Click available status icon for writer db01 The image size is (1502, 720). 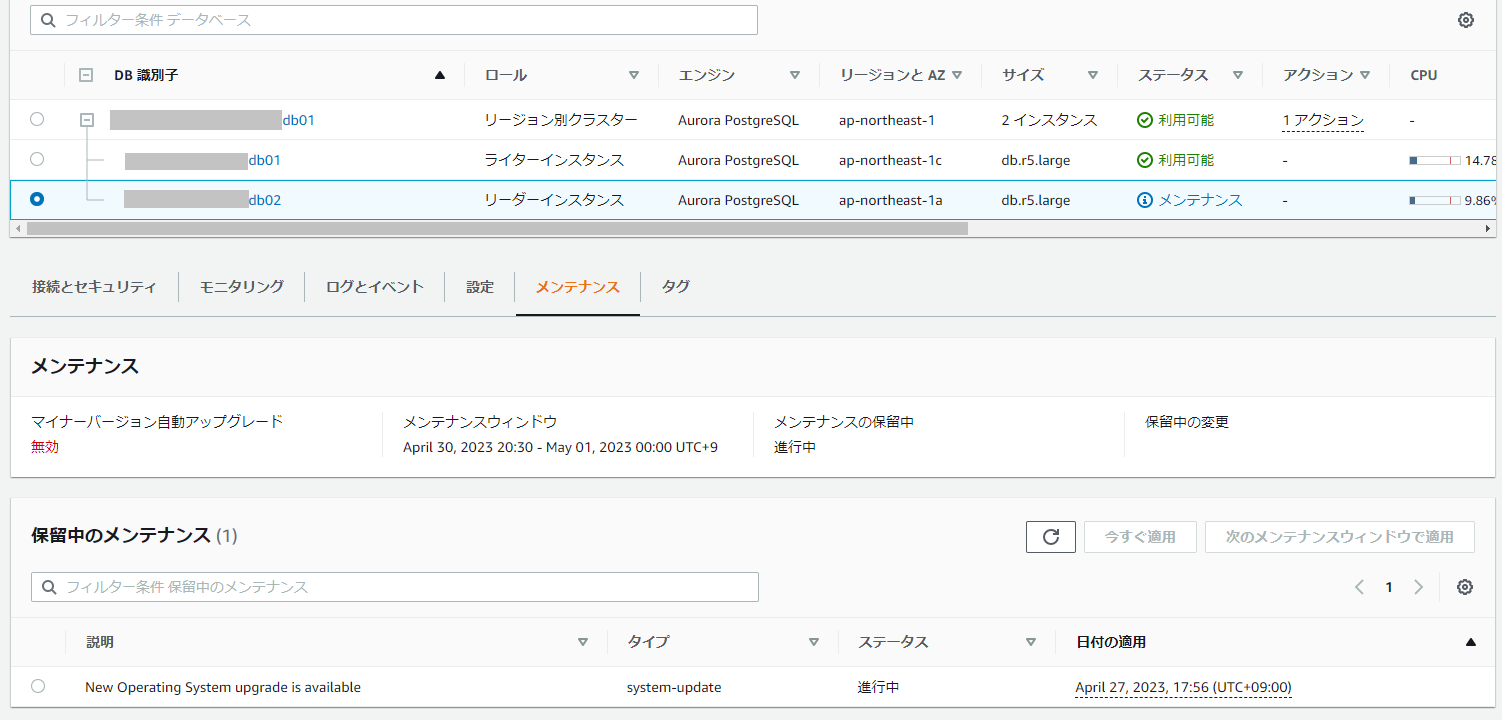[1145, 160]
